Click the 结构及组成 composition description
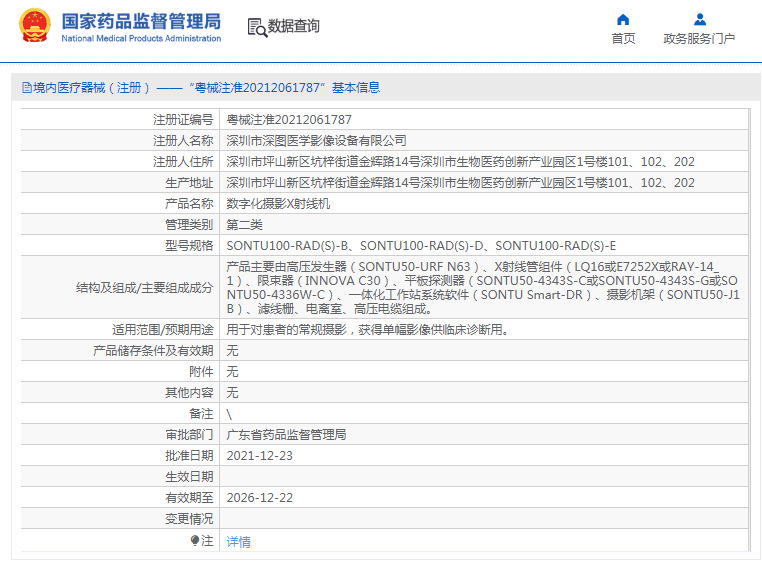The height and width of the screenshot is (564, 762). tap(483, 287)
